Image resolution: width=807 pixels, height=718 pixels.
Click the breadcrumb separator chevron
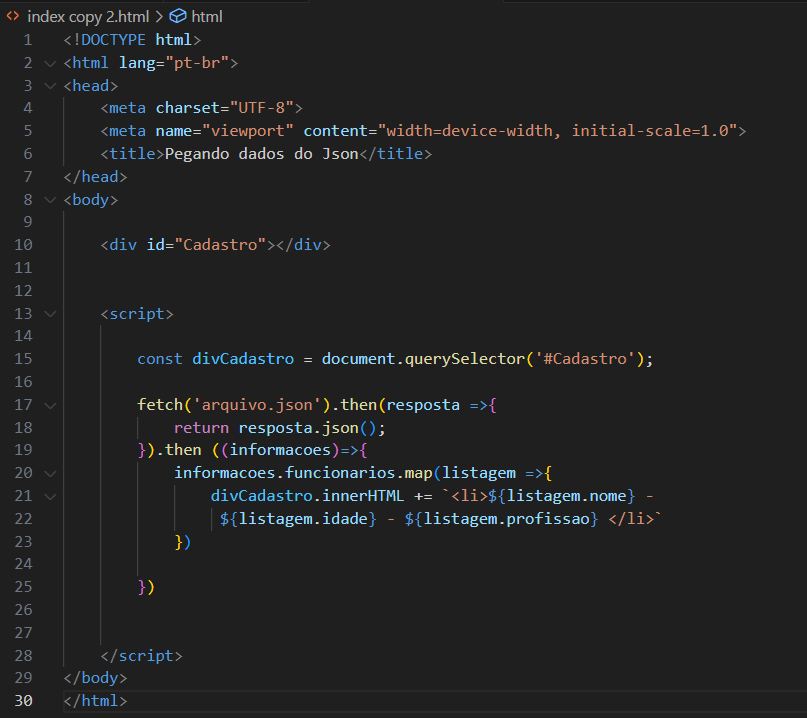tap(159, 16)
